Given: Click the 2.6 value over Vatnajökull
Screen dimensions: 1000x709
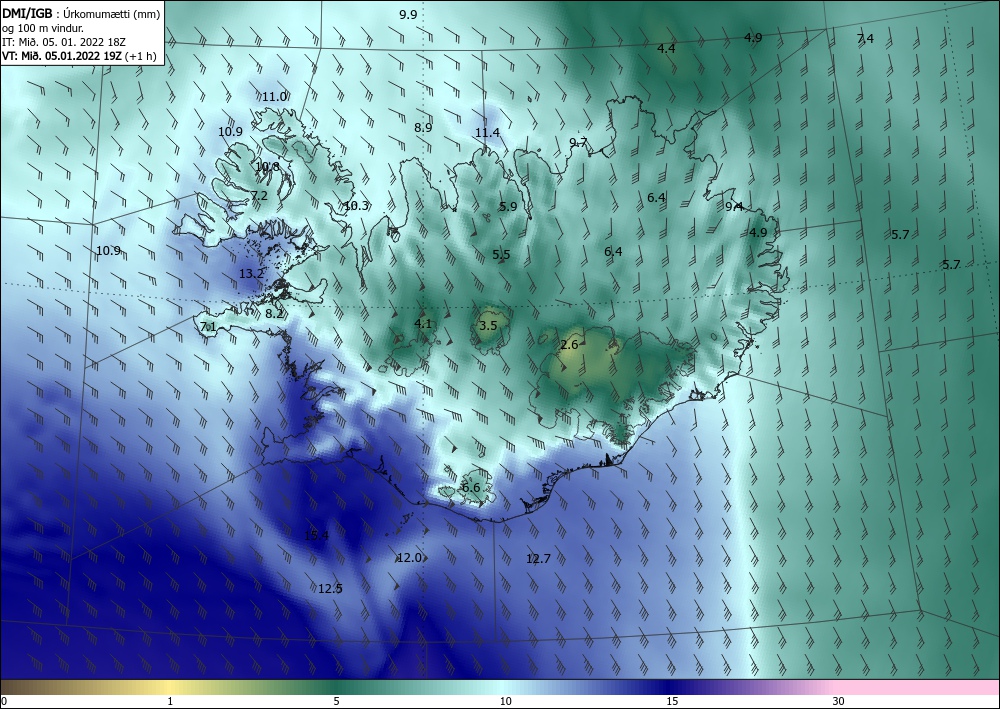Looking at the screenshot, I should 569,345.
